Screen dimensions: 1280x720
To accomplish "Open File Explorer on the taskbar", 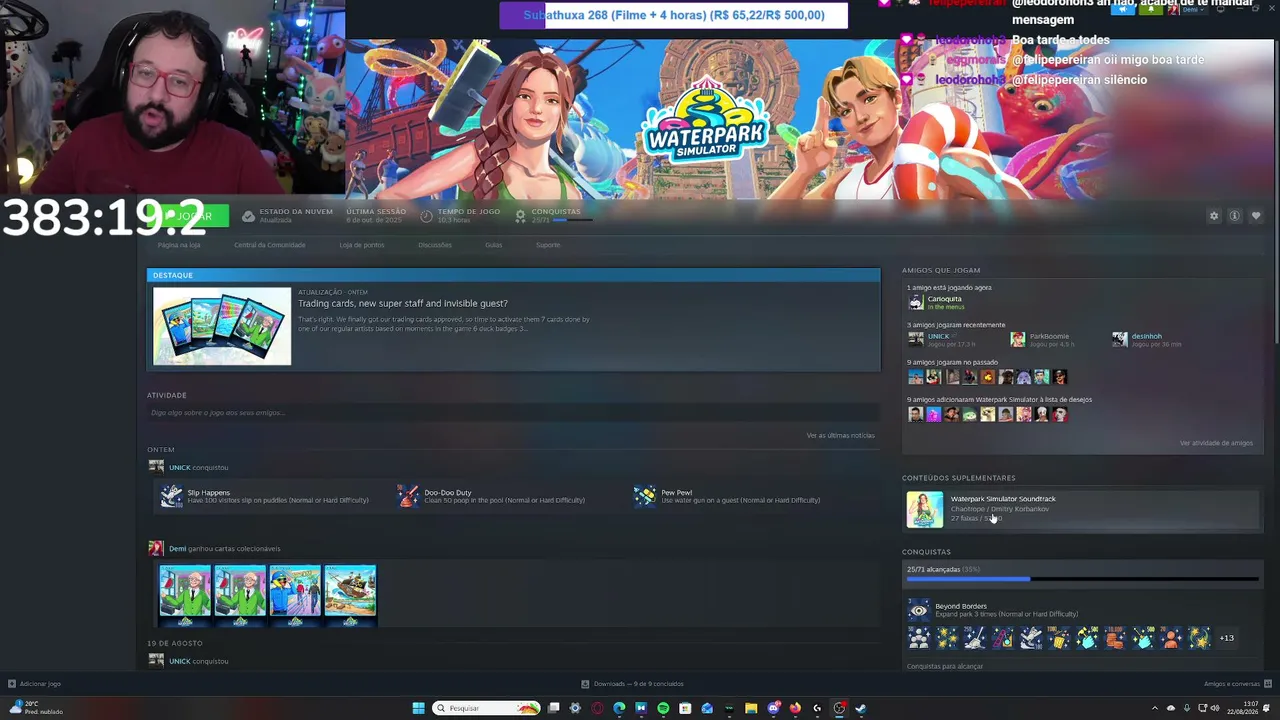I will click(x=751, y=708).
